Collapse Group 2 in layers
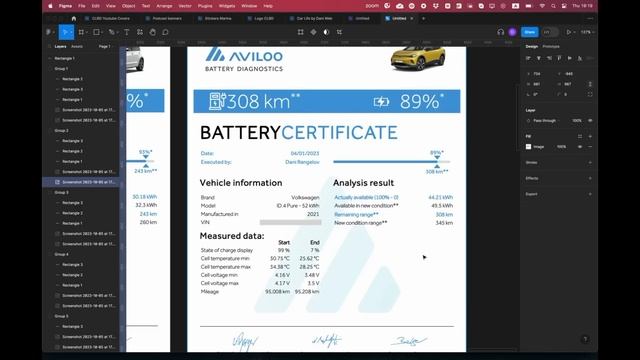Screen dimensions: 640x360 click(x=50, y=131)
